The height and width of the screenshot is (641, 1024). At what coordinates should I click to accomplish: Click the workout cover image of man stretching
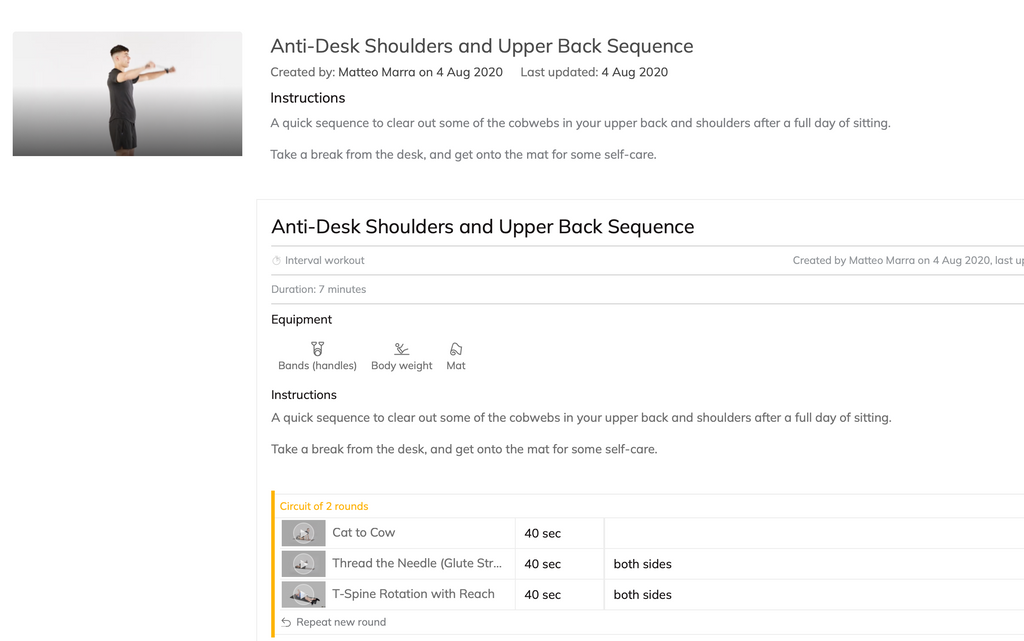click(x=127, y=94)
